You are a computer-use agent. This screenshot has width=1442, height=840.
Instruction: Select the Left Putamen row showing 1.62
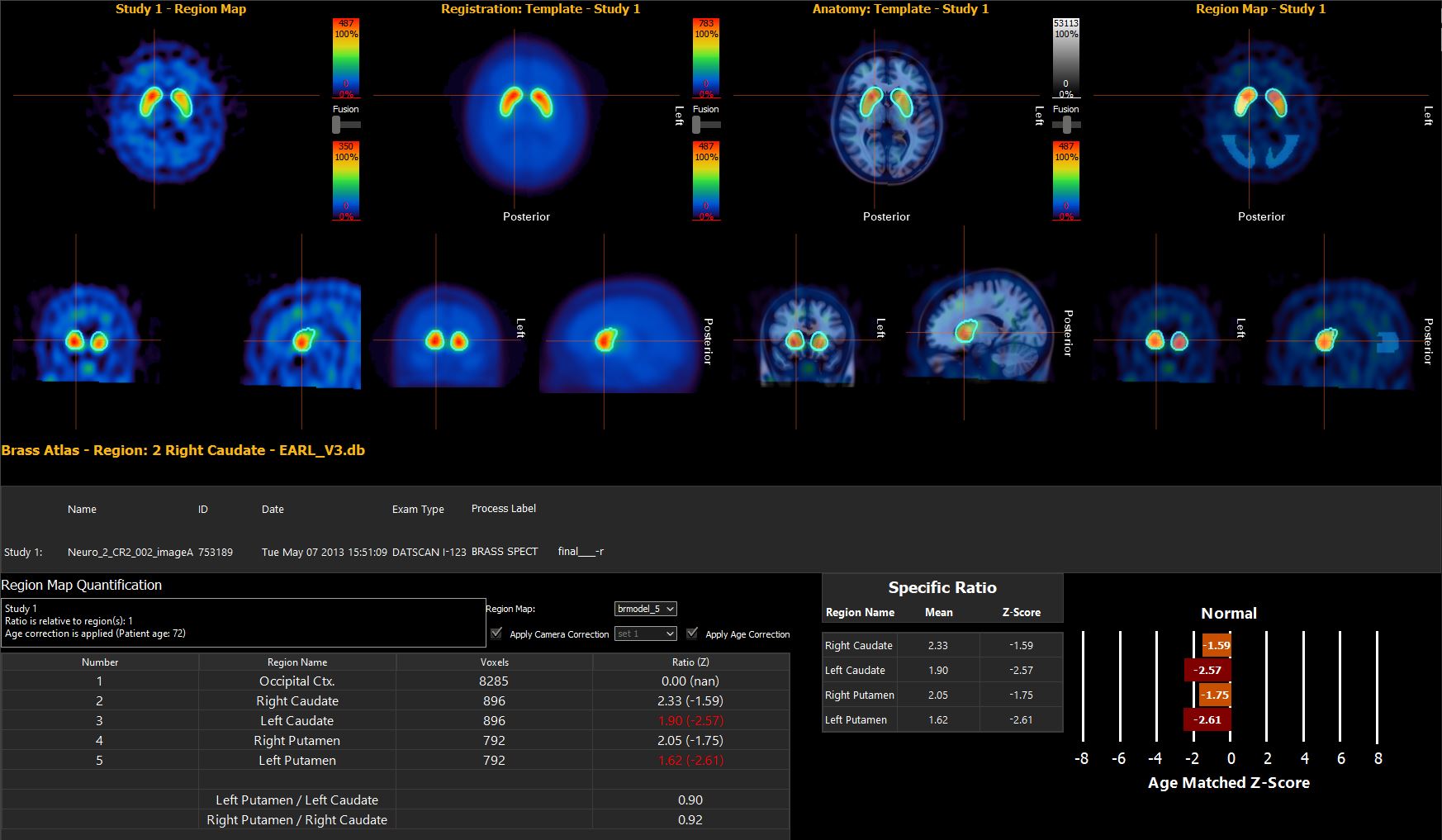[x=296, y=760]
